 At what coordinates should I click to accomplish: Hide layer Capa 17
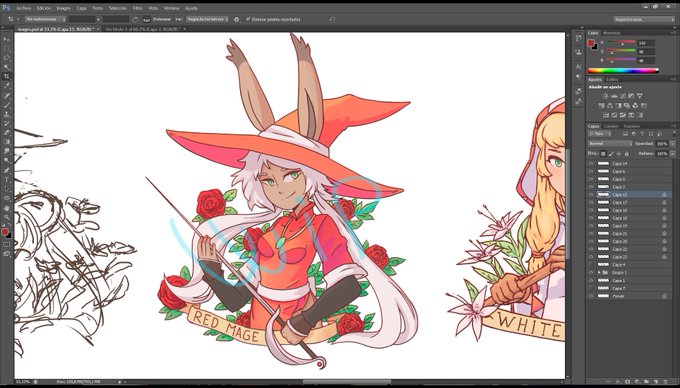tap(591, 202)
